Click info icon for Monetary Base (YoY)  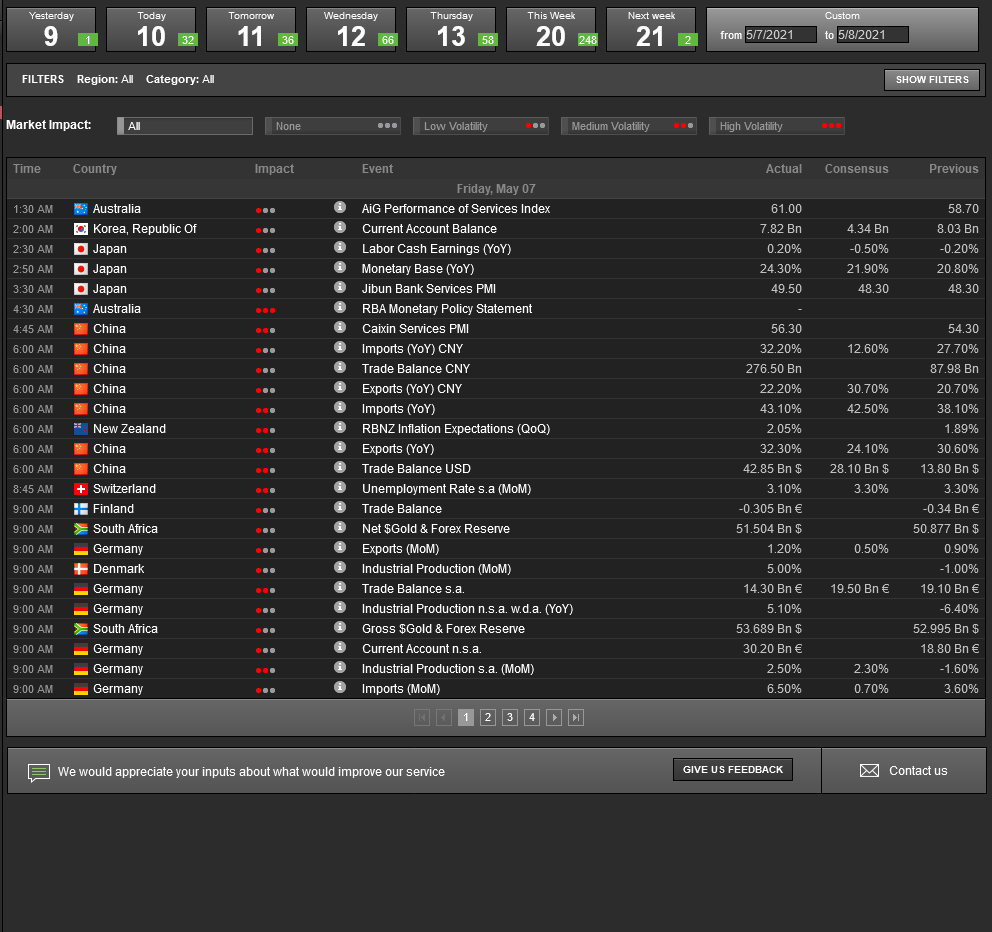tap(340, 267)
